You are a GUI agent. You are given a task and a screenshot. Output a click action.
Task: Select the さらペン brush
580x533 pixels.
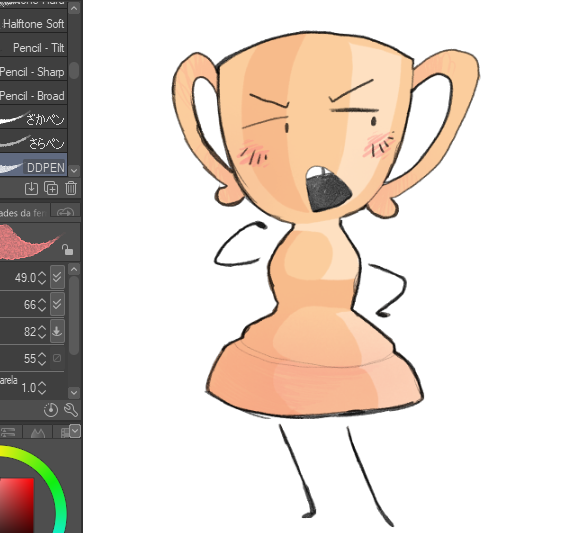click(33, 143)
